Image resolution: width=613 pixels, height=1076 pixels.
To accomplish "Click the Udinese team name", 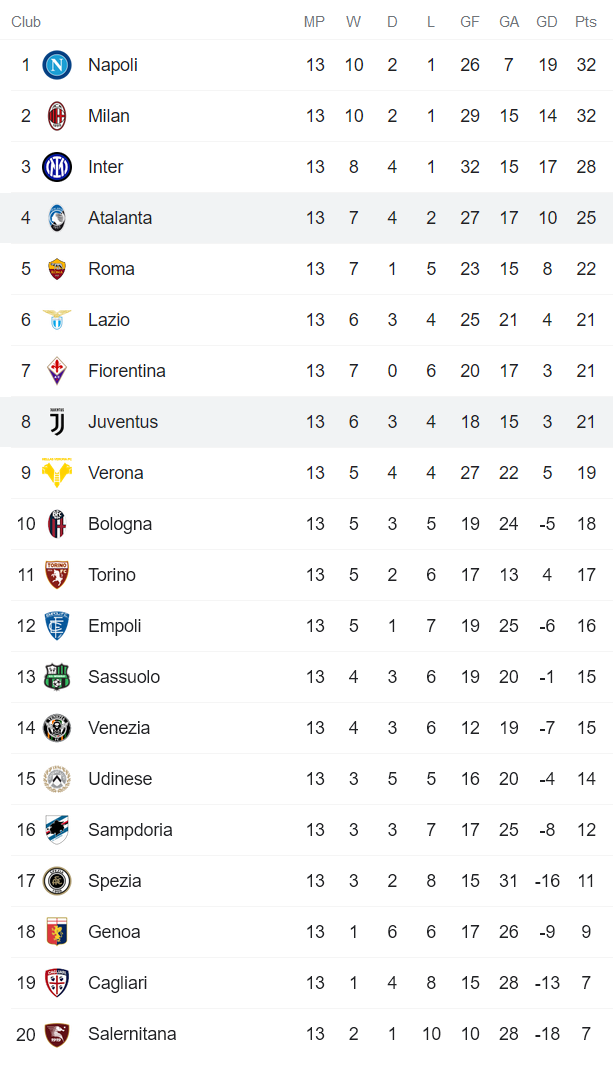I will click(120, 779).
